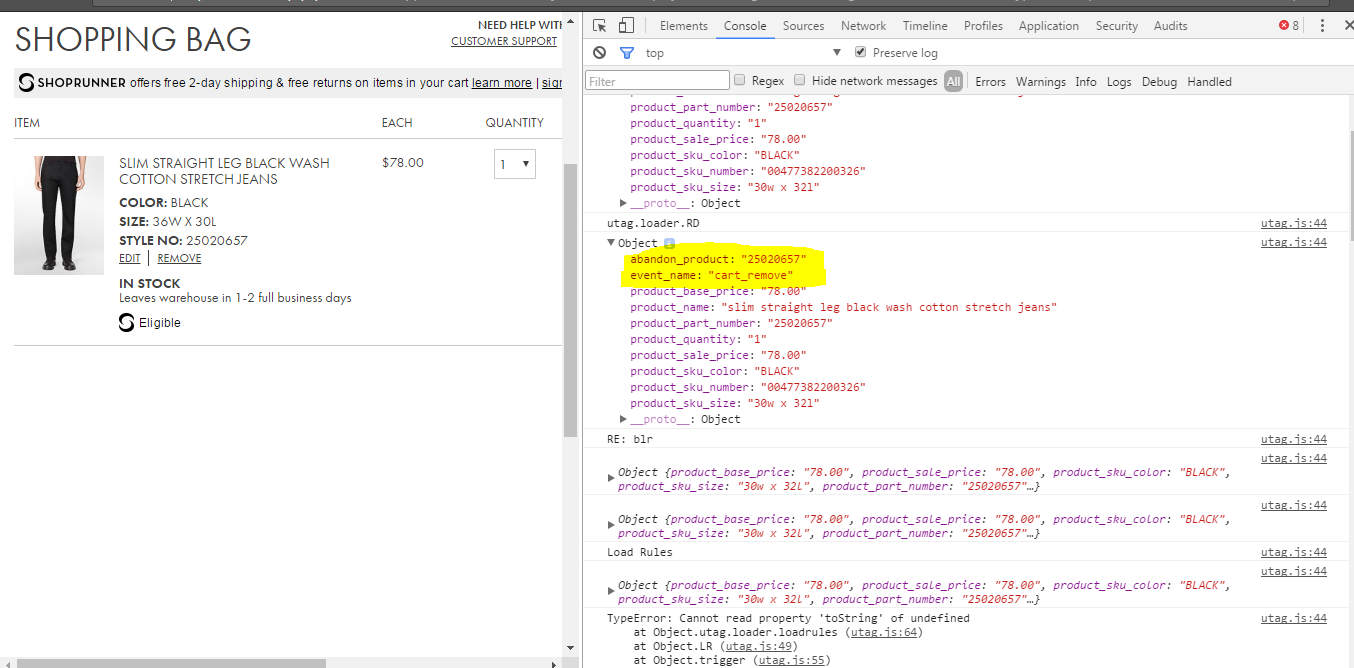
Task: Toggle the console filter funnel icon
Action: [627, 52]
